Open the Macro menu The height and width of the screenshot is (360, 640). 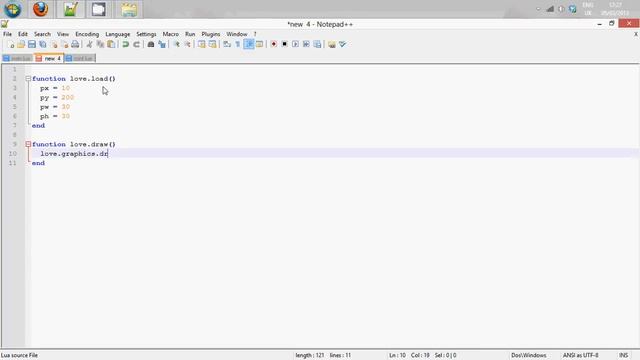(x=171, y=34)
